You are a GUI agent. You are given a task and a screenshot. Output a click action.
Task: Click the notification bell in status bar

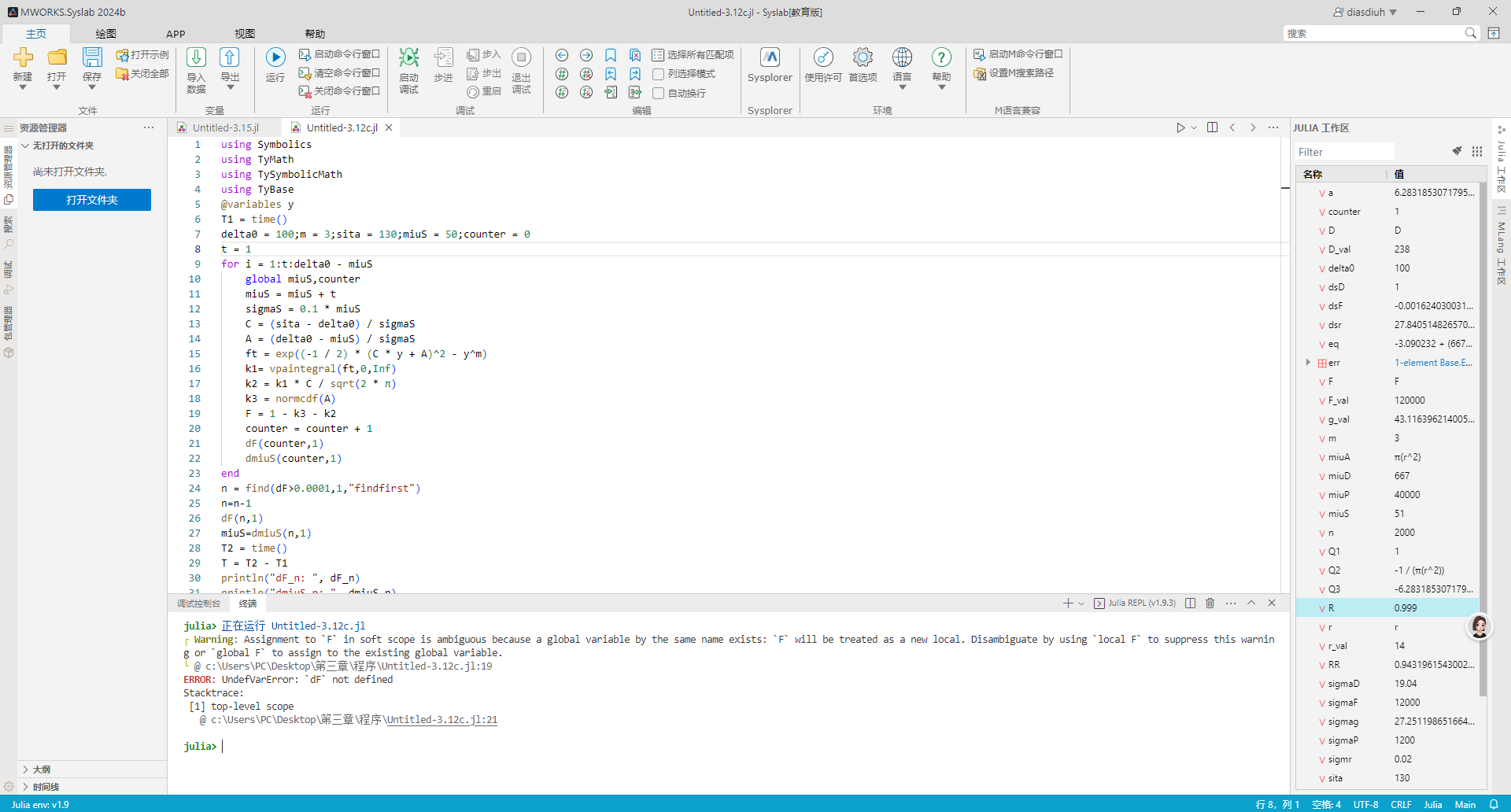pos(1494,804)
